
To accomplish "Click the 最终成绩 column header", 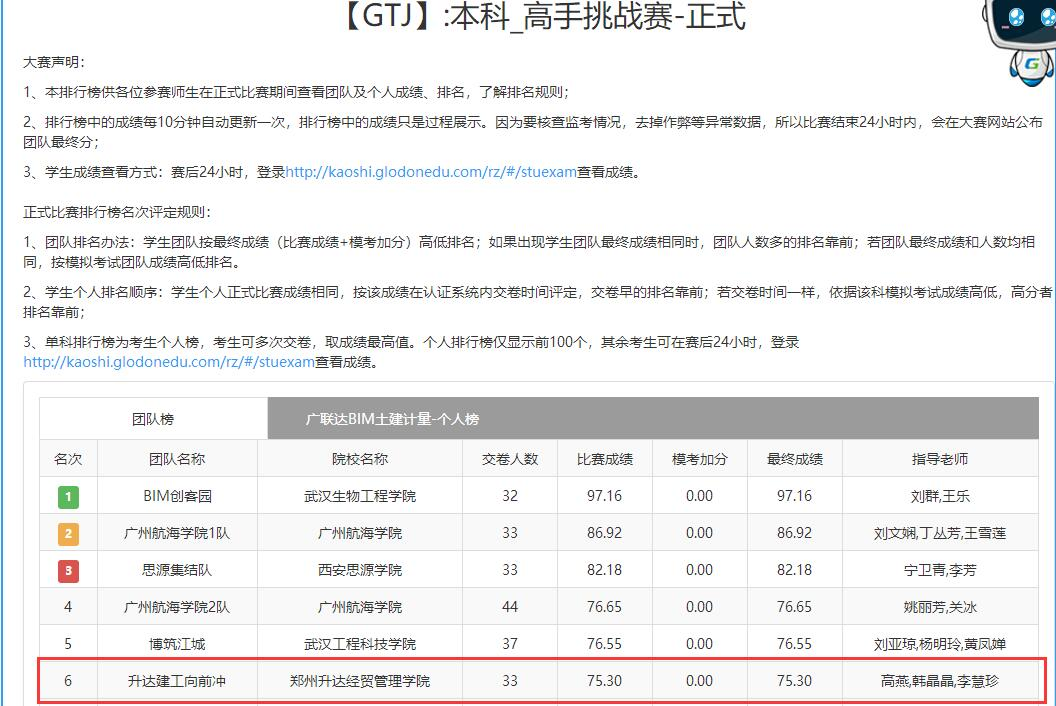I will pos(795,459).
